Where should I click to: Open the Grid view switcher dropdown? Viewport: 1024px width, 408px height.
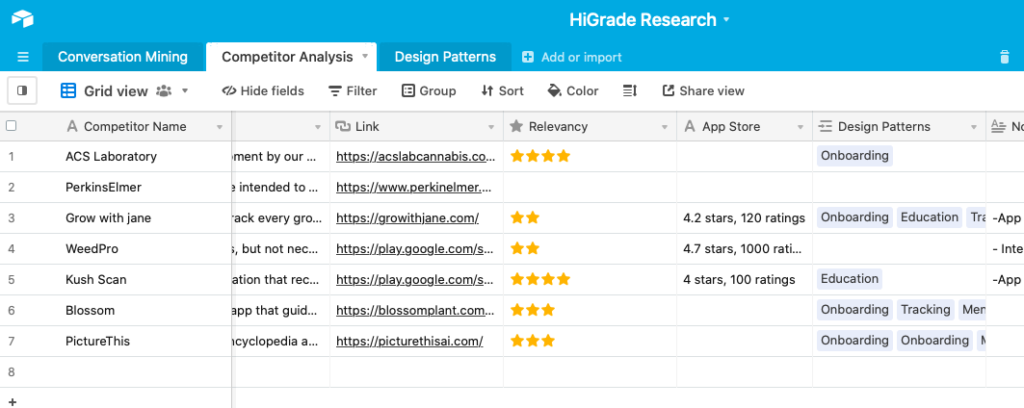tap(184, 91)
